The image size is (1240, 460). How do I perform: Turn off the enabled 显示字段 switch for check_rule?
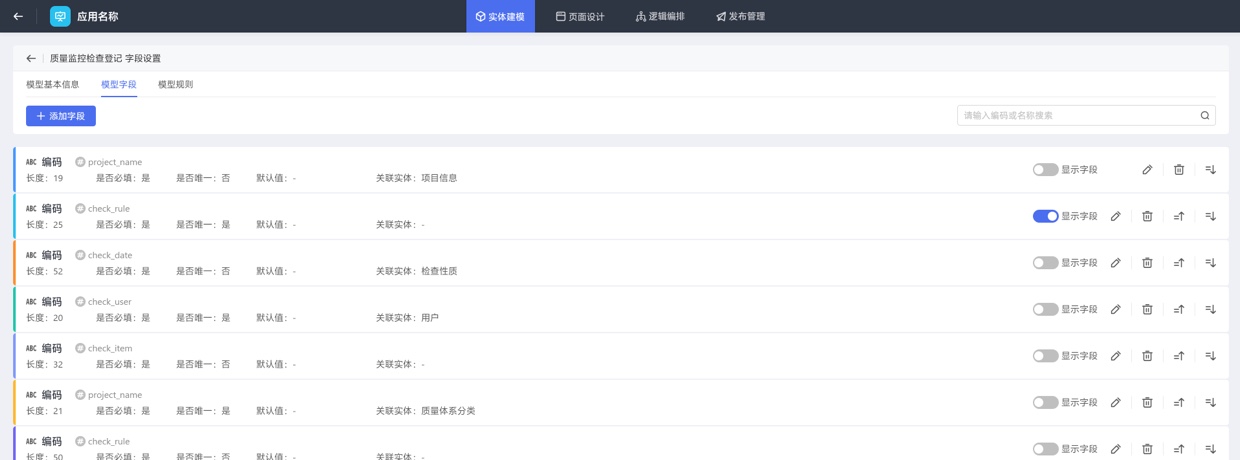(x=1045, y=216)
